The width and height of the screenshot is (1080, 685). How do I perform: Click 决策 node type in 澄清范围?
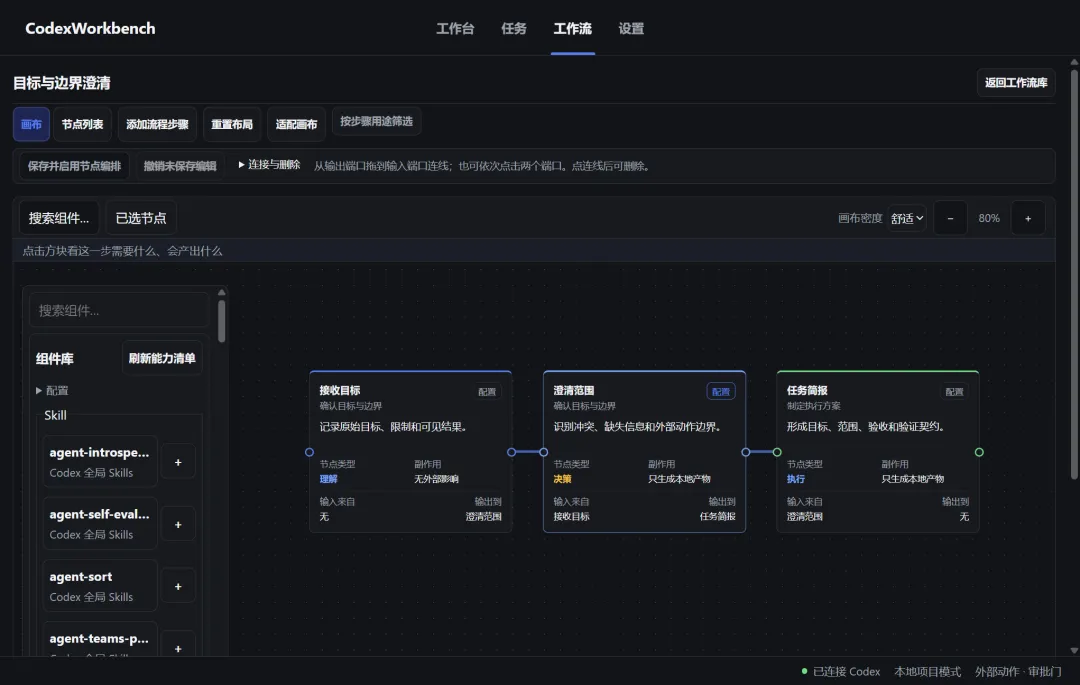pyautogui.click(x=562, y=478)
